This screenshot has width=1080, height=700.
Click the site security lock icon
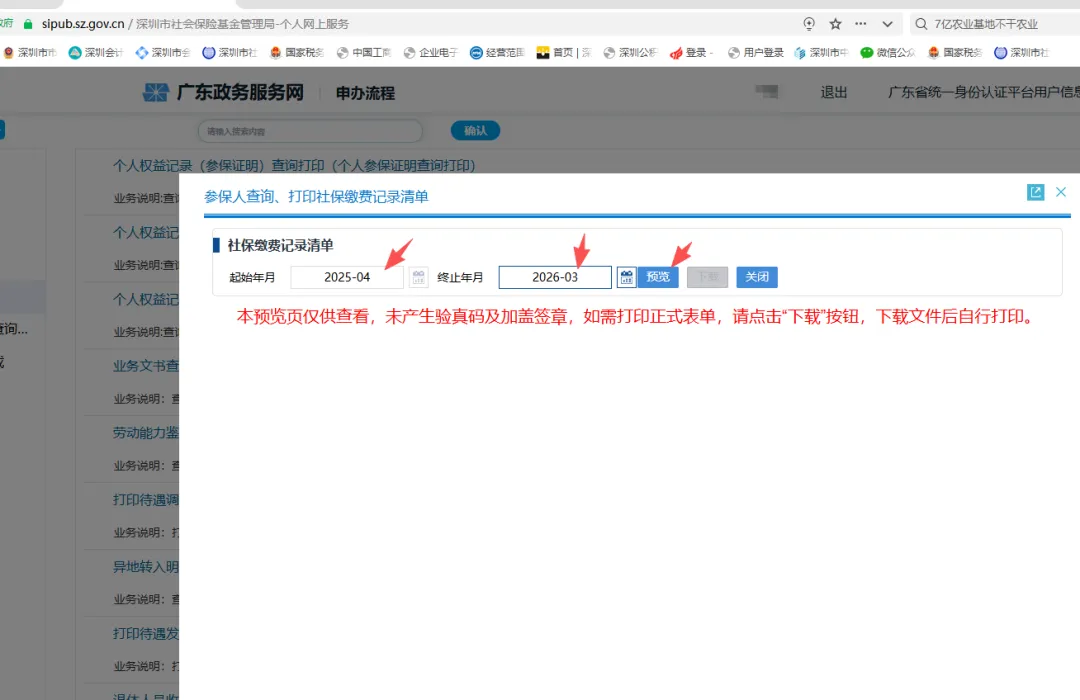pos(28,24)
